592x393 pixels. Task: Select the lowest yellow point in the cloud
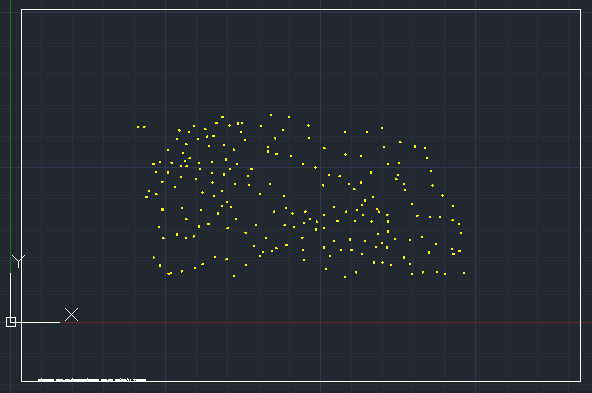(345, 277)
